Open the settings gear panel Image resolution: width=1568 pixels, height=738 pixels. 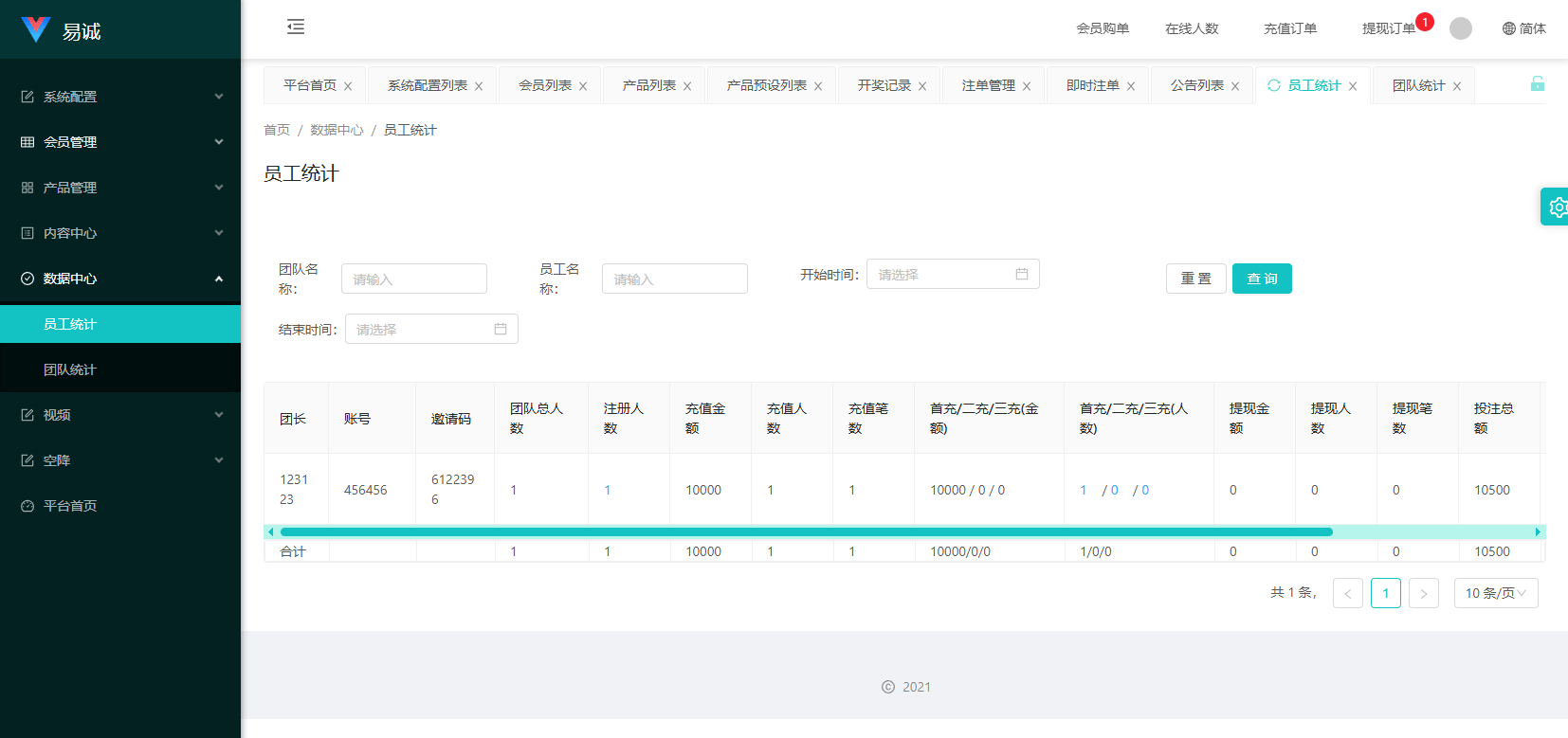1556,207
